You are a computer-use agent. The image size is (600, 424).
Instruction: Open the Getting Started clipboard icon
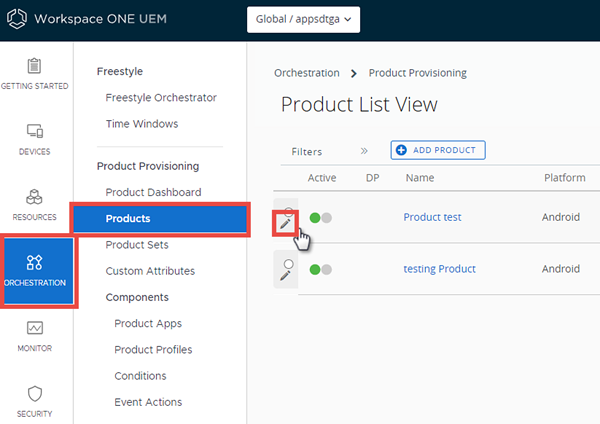coord(34,65)
